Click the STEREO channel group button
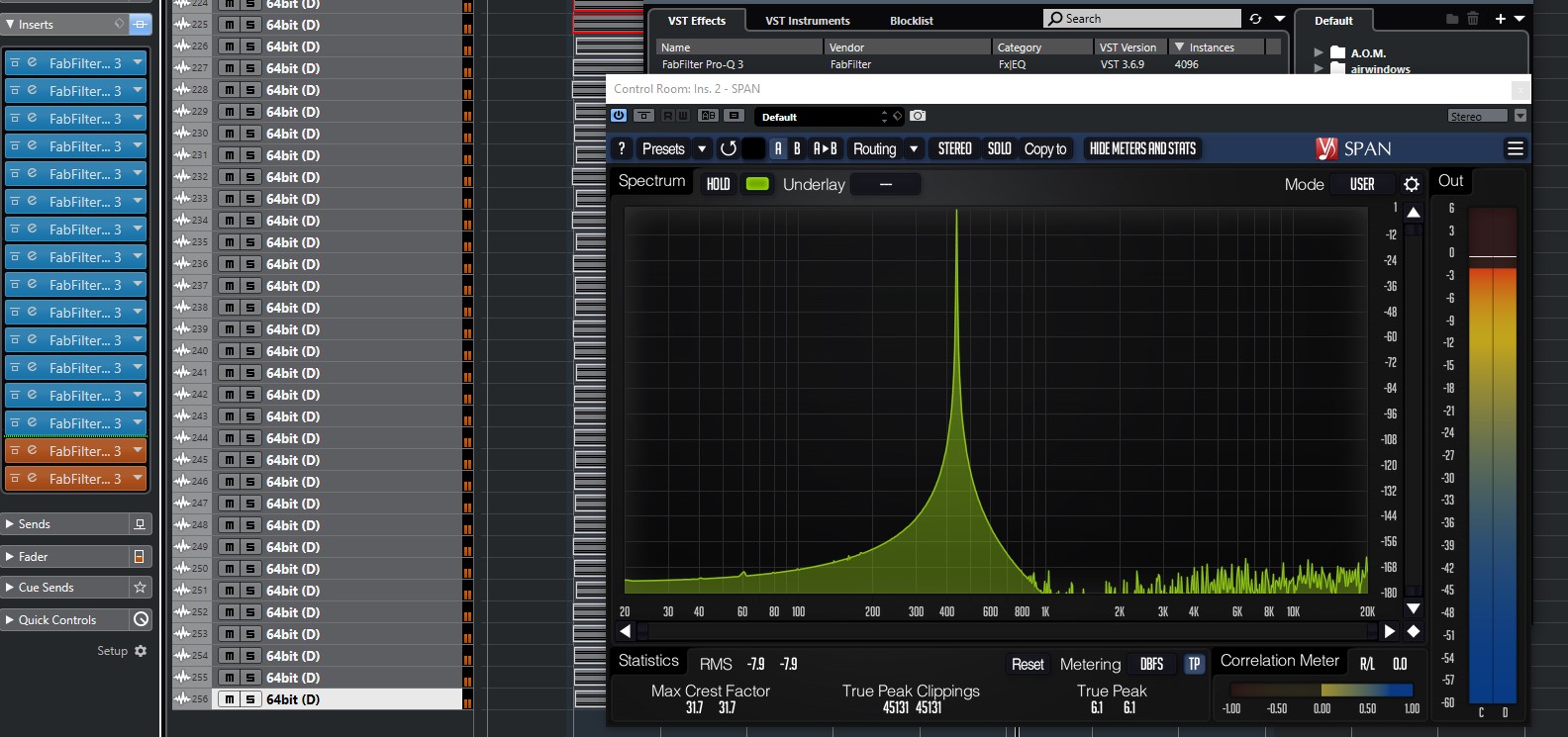1568x737 pixels. (955, 148)
